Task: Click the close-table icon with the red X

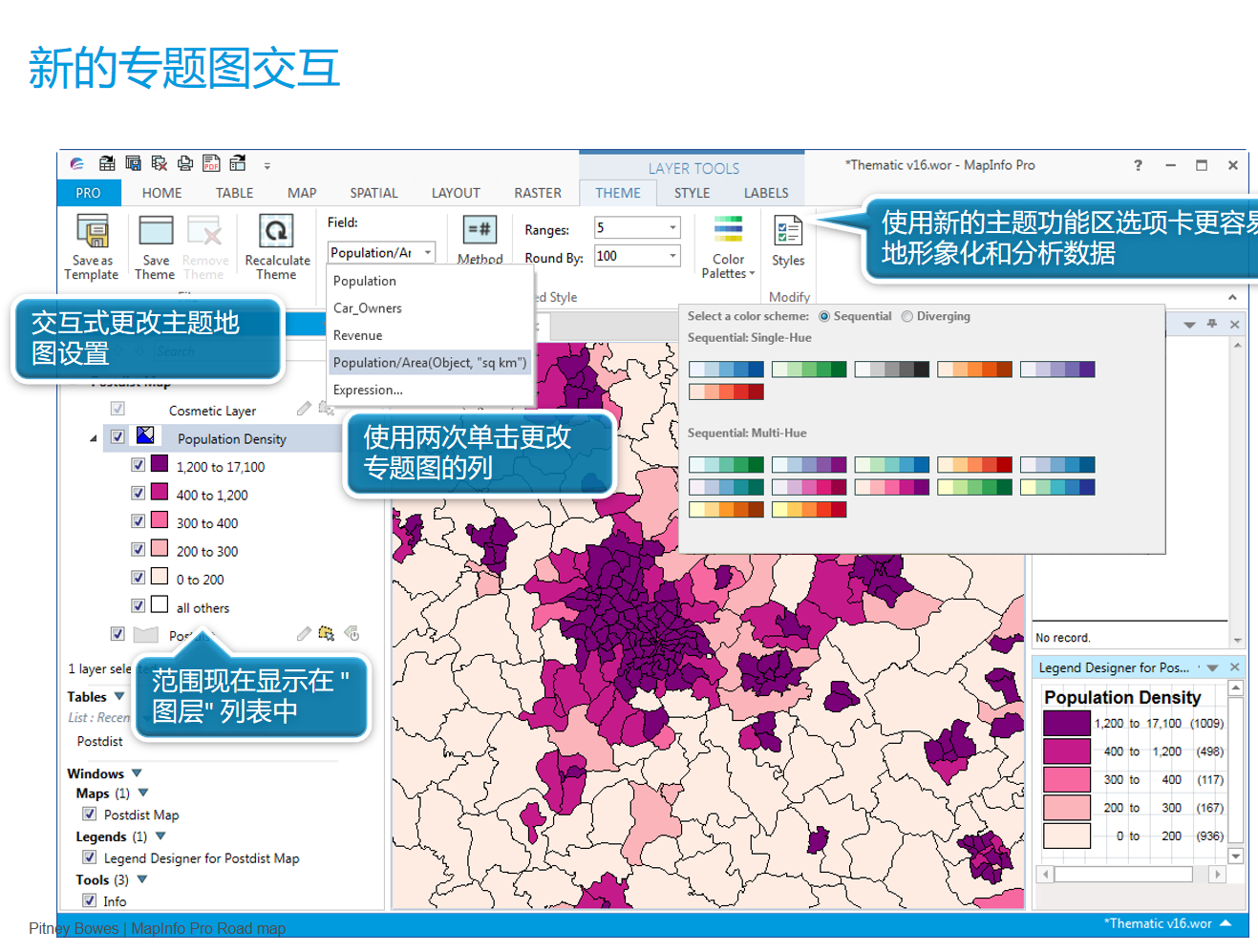Action: click(160, 164)
